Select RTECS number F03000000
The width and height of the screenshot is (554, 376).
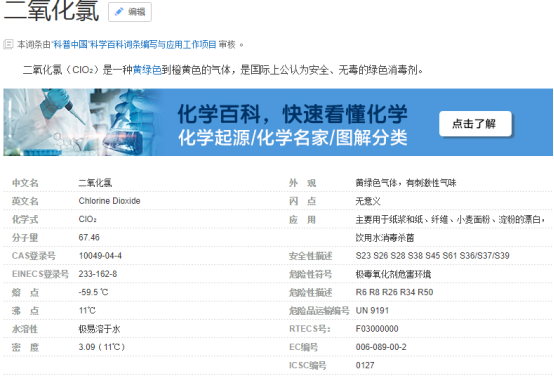pyautogui.click(x=377, y=329)
